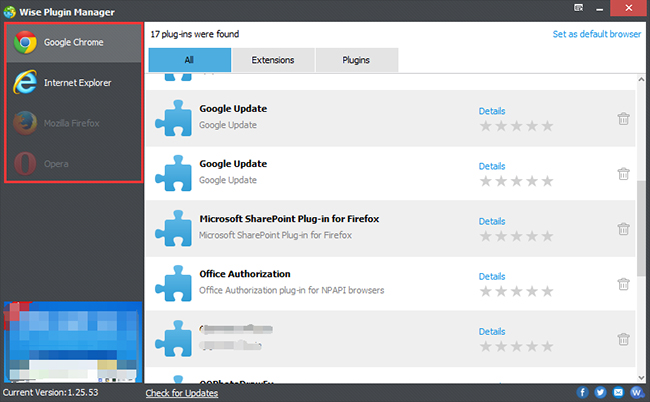
Task: Select Google Chrome in the browser sidebar
Action: click(72, 43)
